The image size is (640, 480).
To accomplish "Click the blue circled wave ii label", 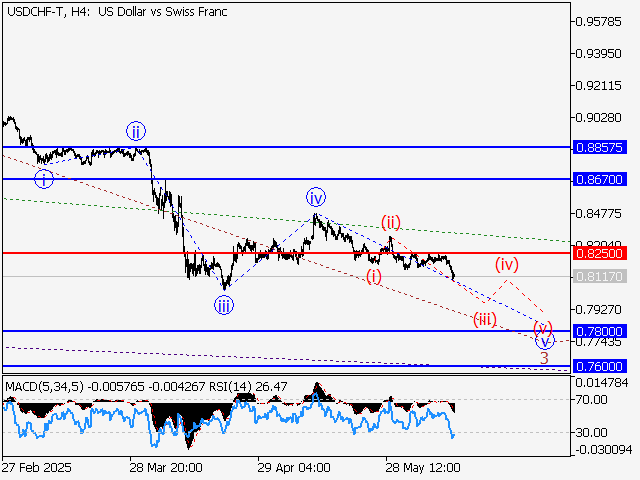I will click(x=136, y=130).
